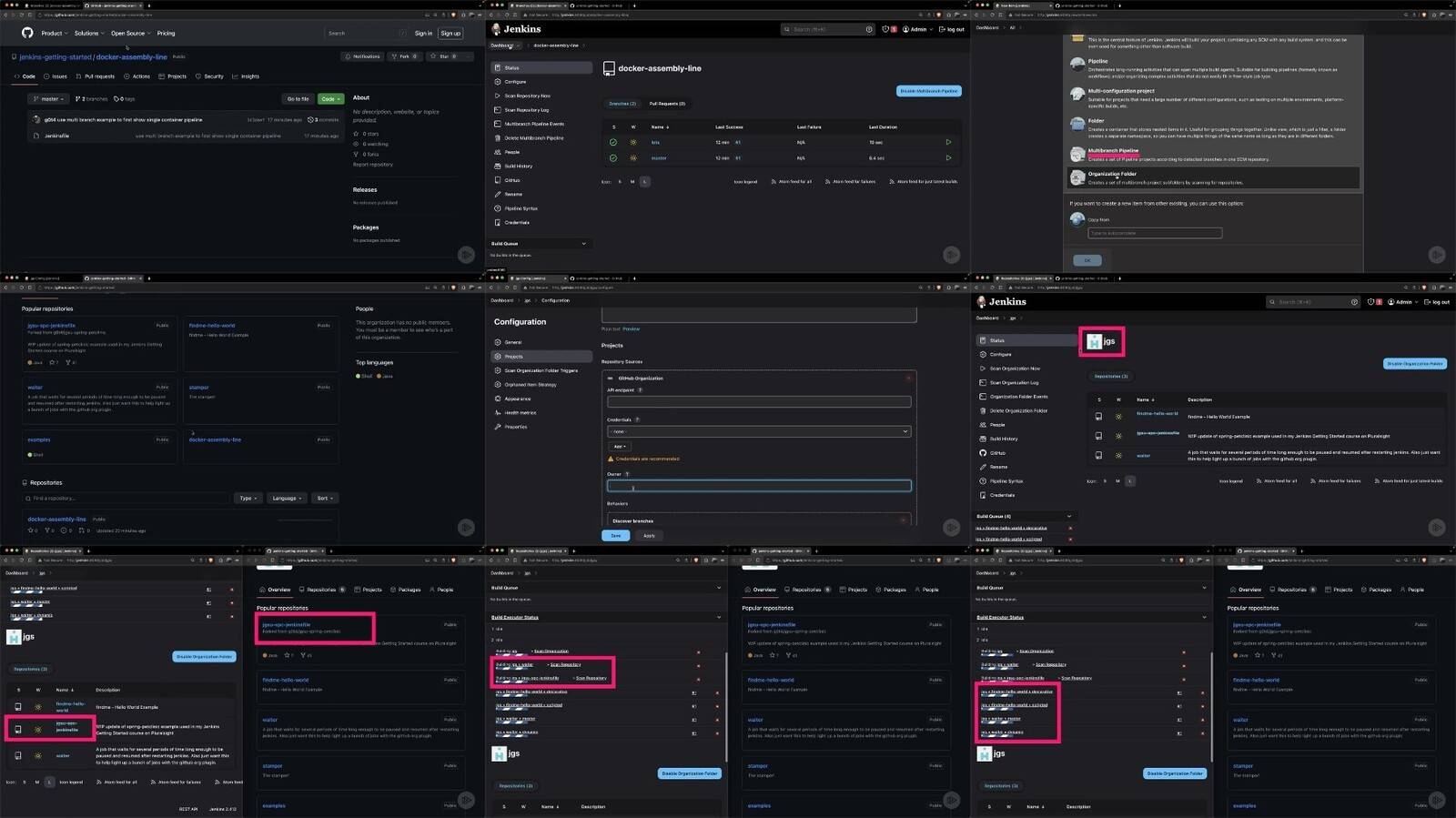The height and width of the screenshot is (818, 1456).
Task: Open the green Code dropdown button
Action: point(330,99)
